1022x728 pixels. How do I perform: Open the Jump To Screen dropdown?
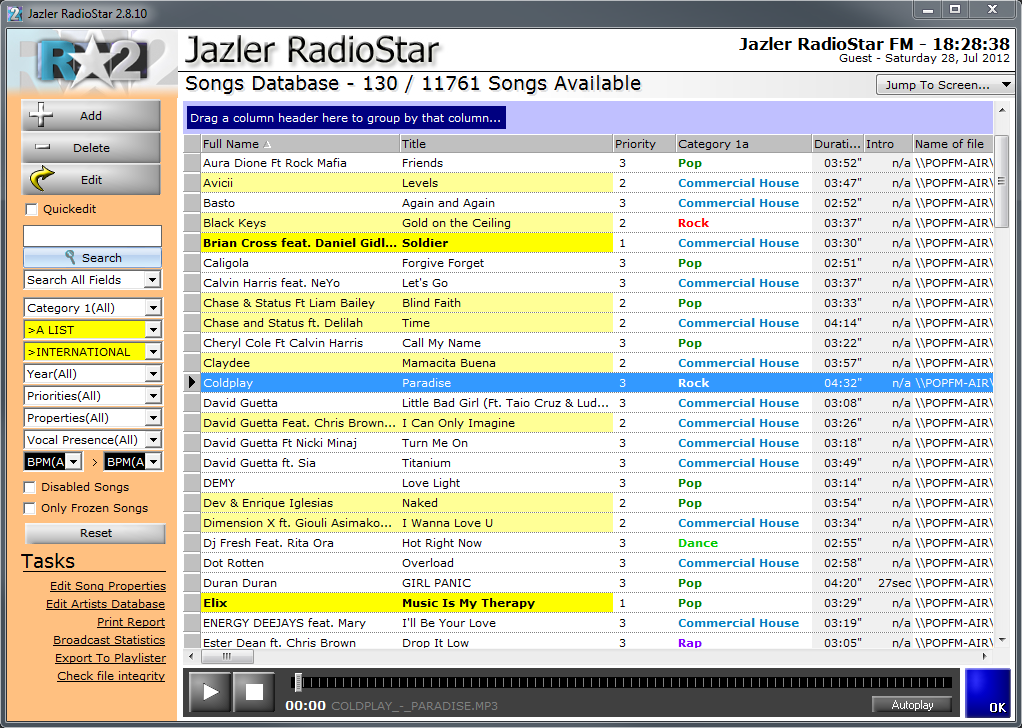click(x=944, y=85)
